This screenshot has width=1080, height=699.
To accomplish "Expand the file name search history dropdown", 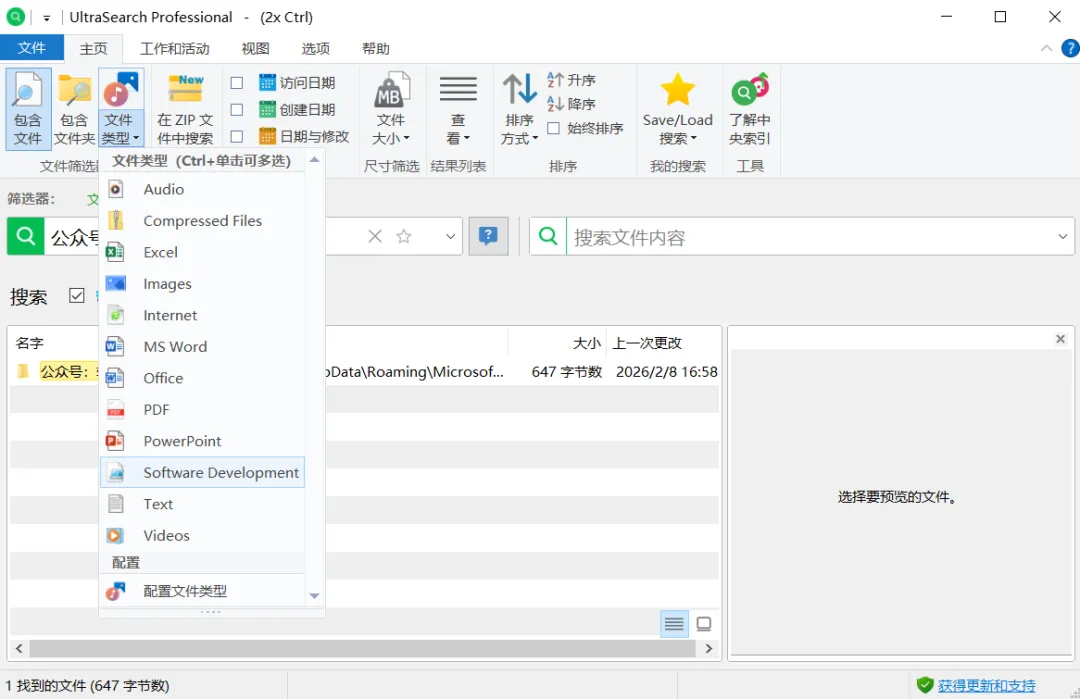I will click(x=450, y=237).
